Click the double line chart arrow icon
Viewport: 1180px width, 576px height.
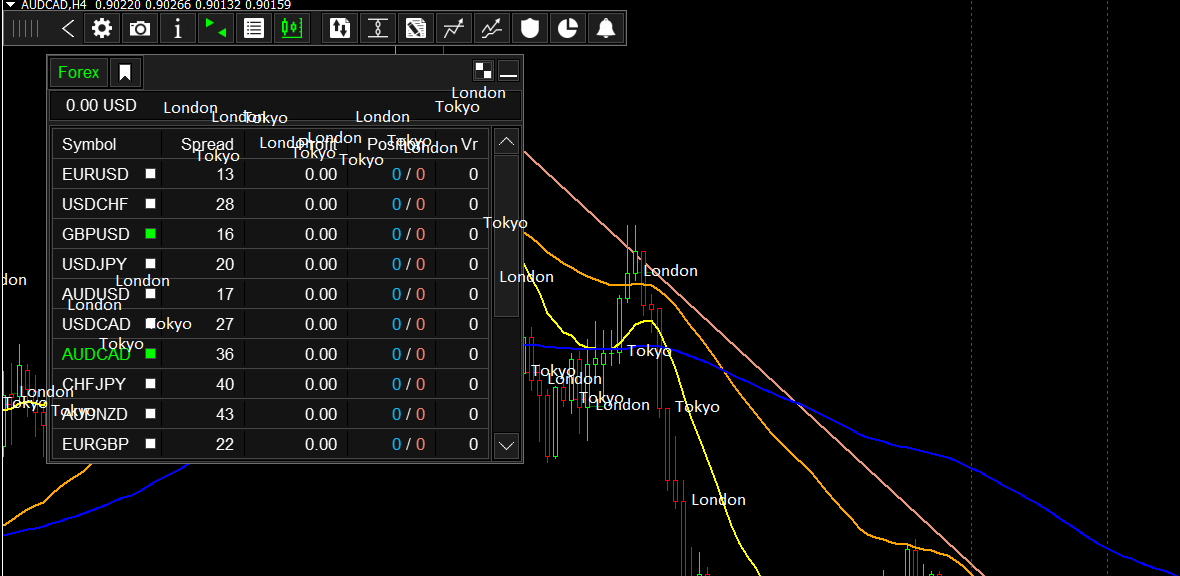pyautogui.click(x=491, y=29)
